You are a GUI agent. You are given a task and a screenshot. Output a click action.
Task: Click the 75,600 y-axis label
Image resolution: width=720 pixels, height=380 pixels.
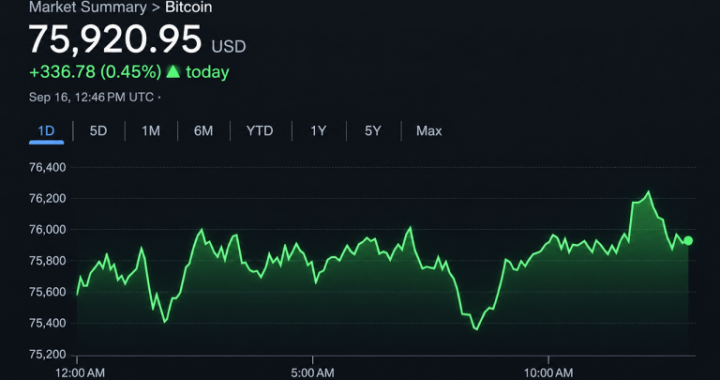click(47, 292)
